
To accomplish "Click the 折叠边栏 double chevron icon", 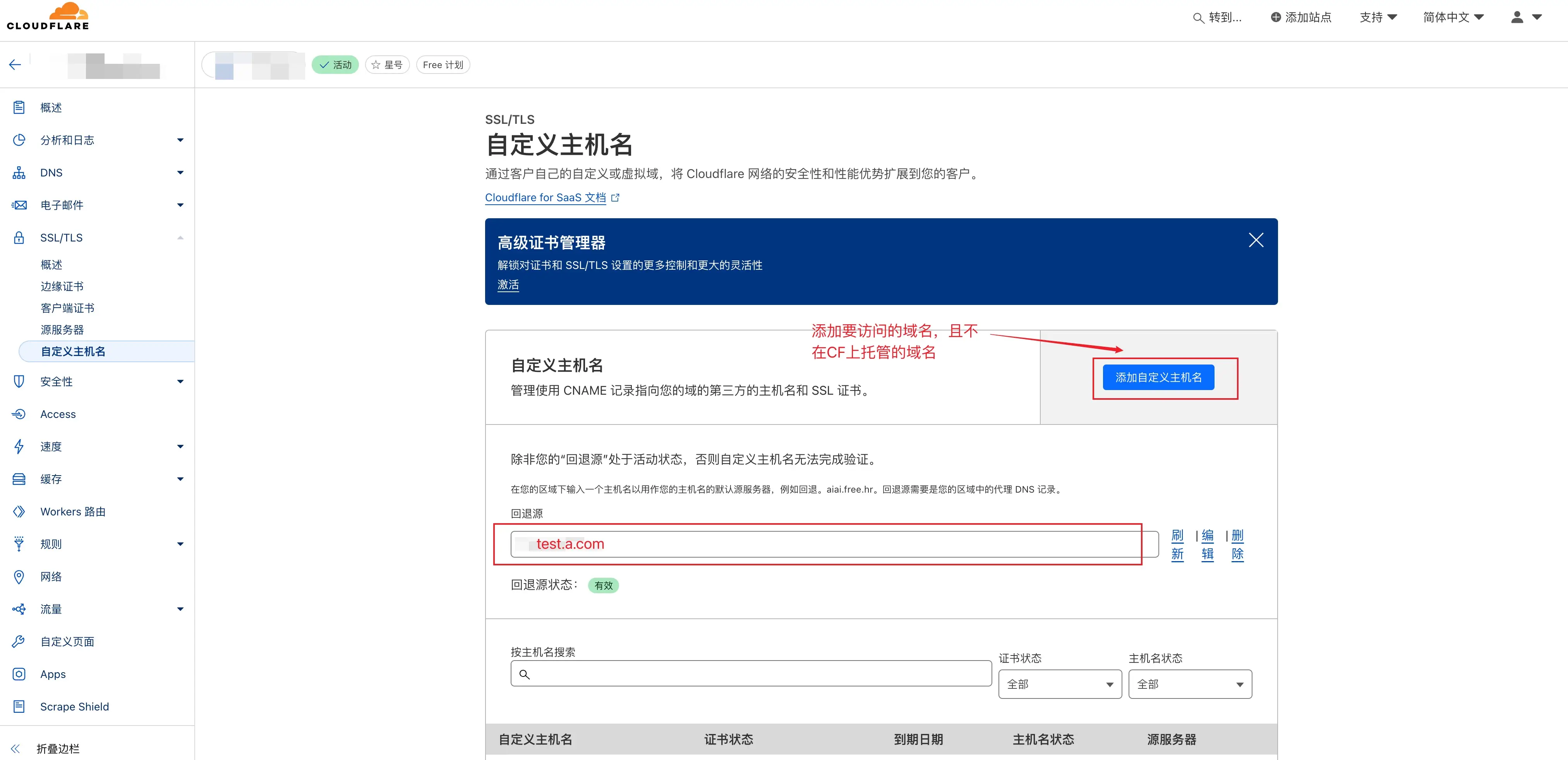I will (x=16, y=748).
